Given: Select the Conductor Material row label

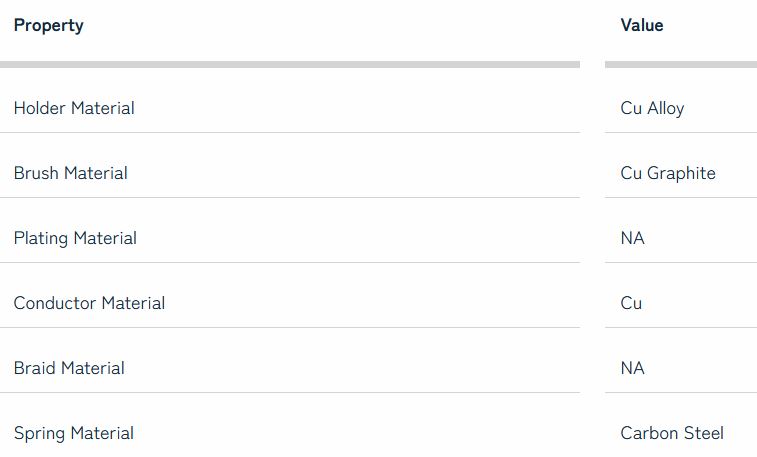Looking at the screenshot, I should [89, 303].
